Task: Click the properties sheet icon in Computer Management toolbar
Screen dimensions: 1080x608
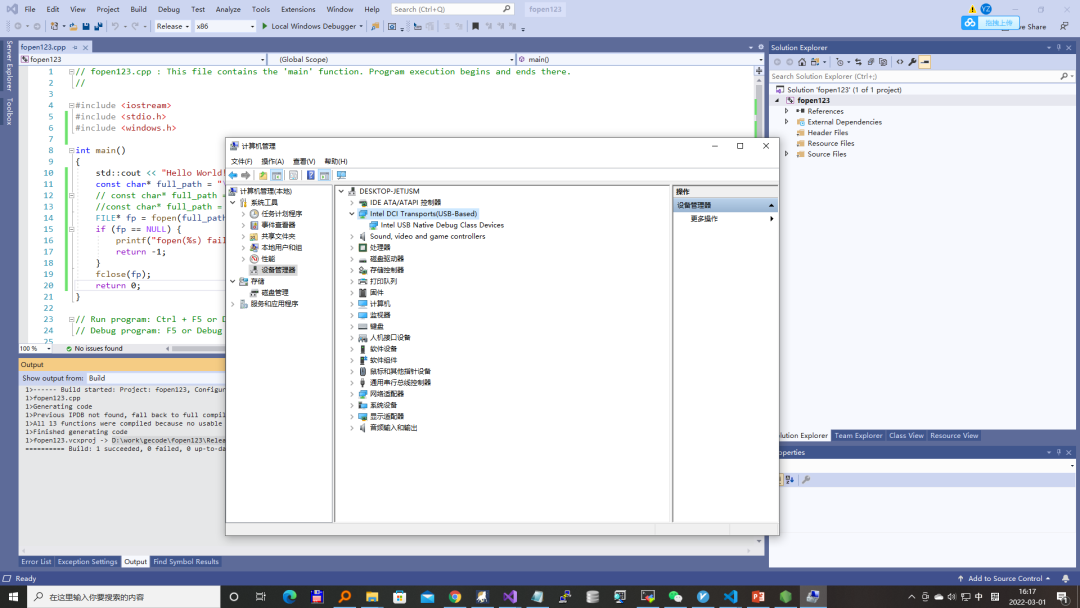Action: tap(294, 176)
